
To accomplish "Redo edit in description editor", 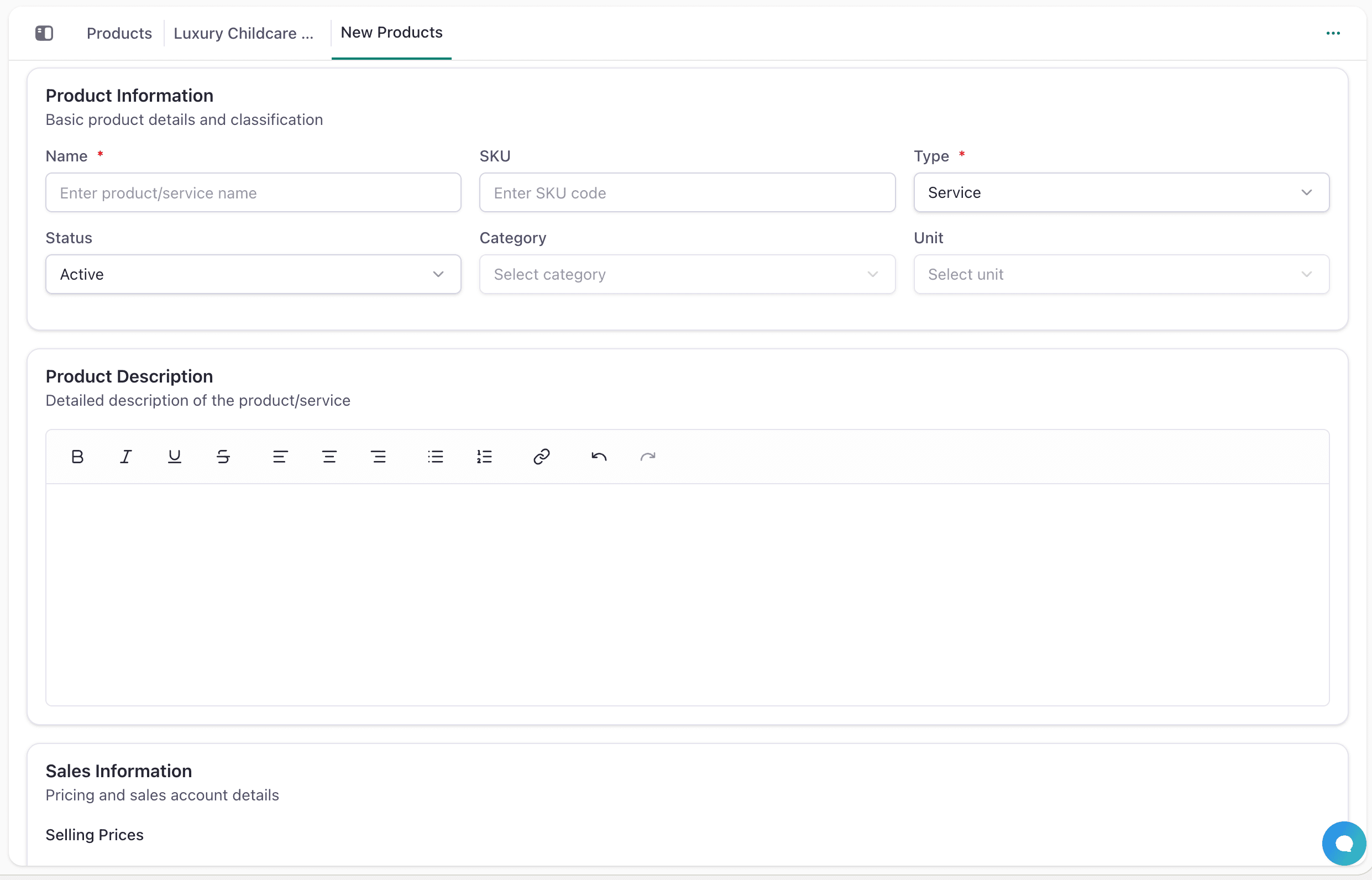I will 647,457.
